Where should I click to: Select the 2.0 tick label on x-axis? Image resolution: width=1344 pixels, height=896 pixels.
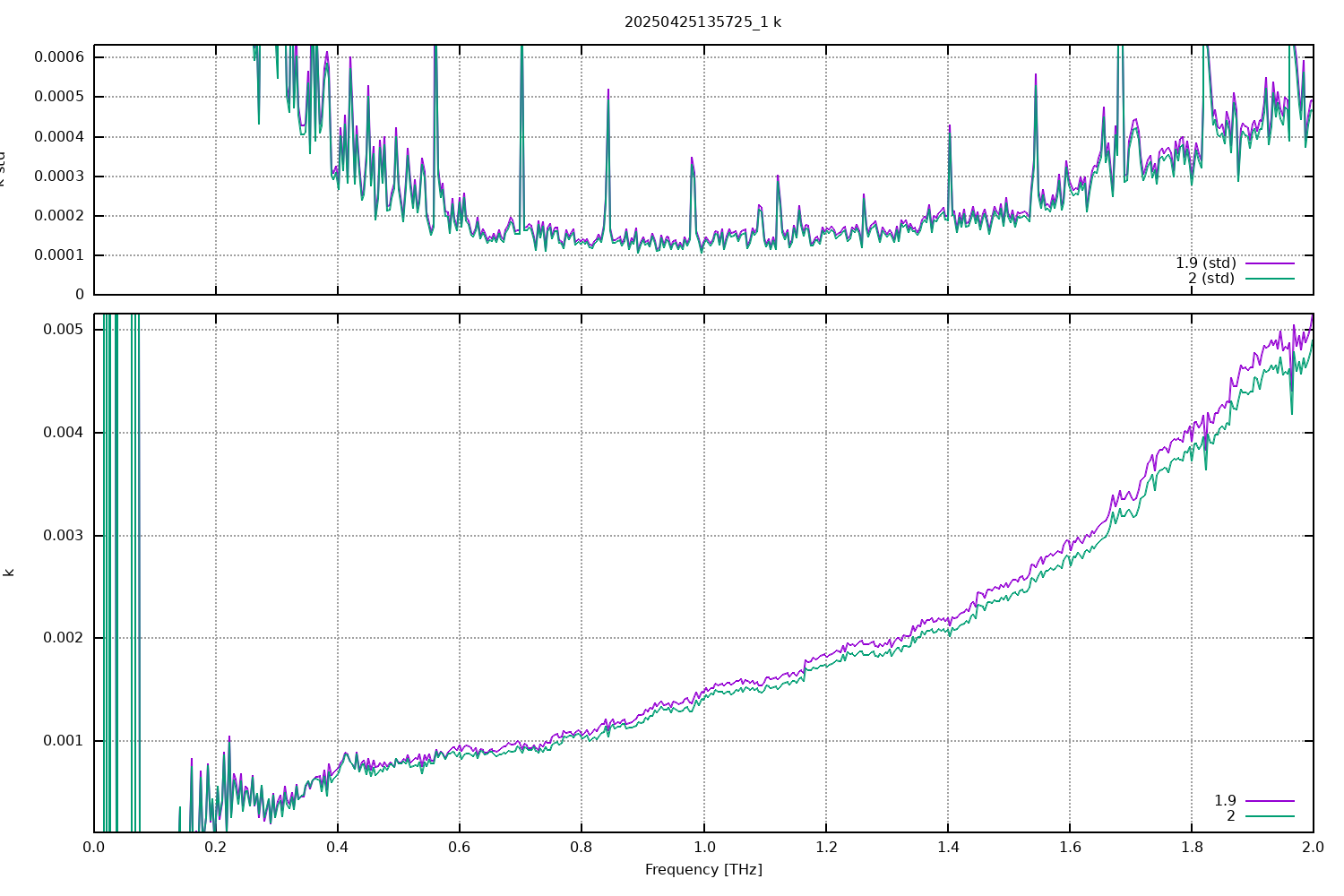coord(1313,847)
